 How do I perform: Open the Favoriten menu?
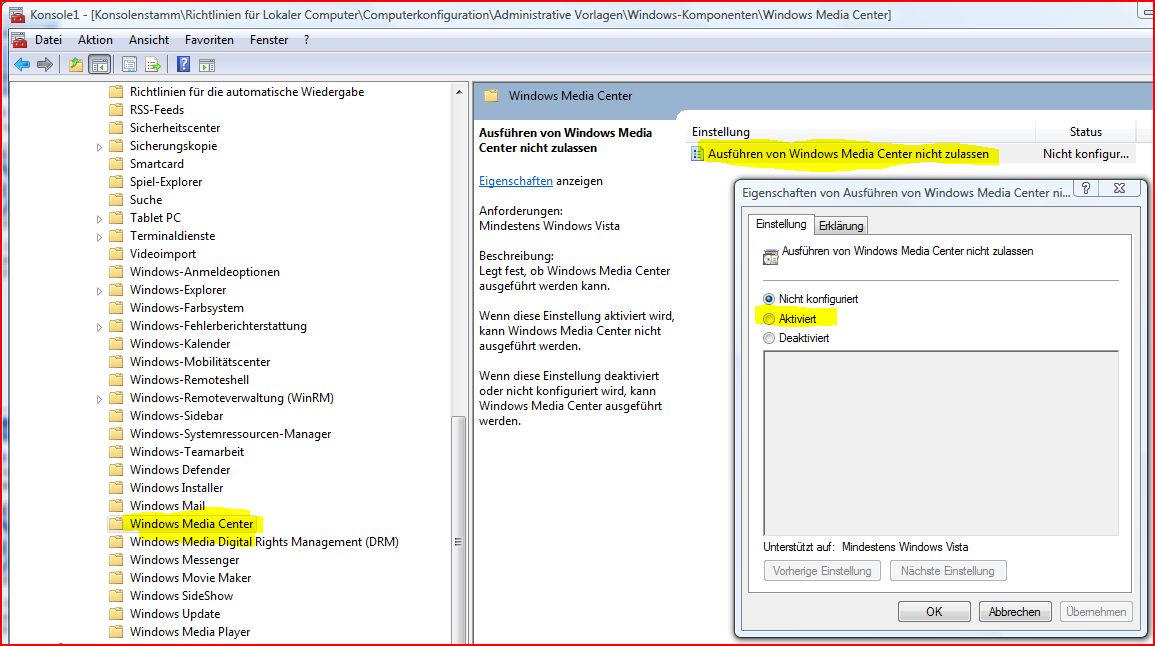click(x=209, y=40)
